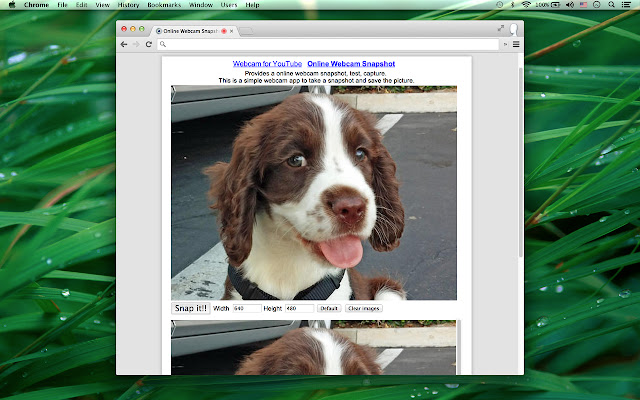Image resolution: width=640 pixels, height=400 pixels.
Task: Click the fullscreen arrows icon in Chrome's title bar
Action: 501,28
